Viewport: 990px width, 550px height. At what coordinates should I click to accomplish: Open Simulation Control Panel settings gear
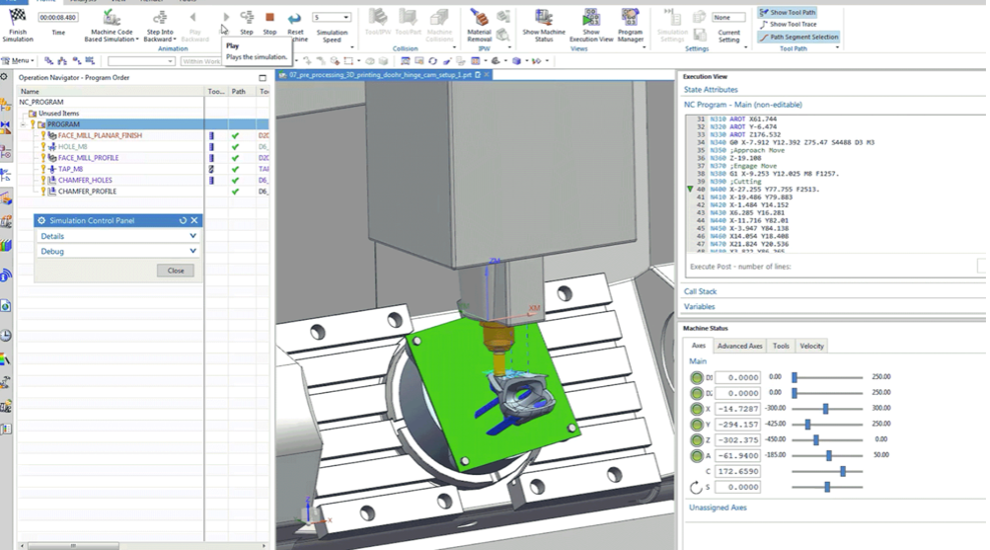(x=42, y=220)
